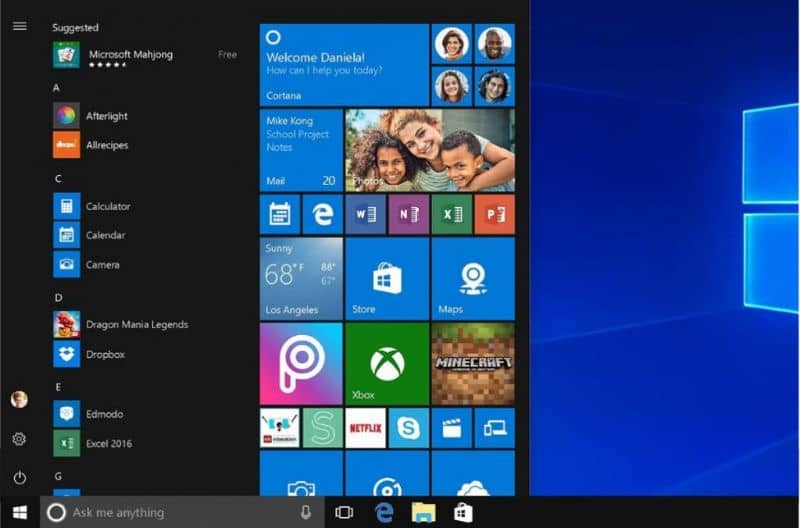Open the Cortana welcome tile
The image size is (800, 528).
[x=344, y=65]
